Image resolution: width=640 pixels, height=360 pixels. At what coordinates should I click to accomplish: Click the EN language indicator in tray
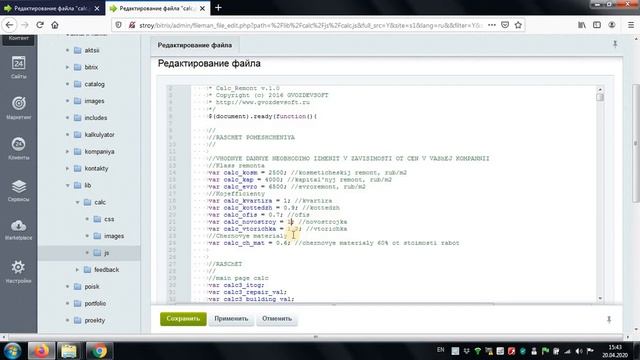coord(440,350)
